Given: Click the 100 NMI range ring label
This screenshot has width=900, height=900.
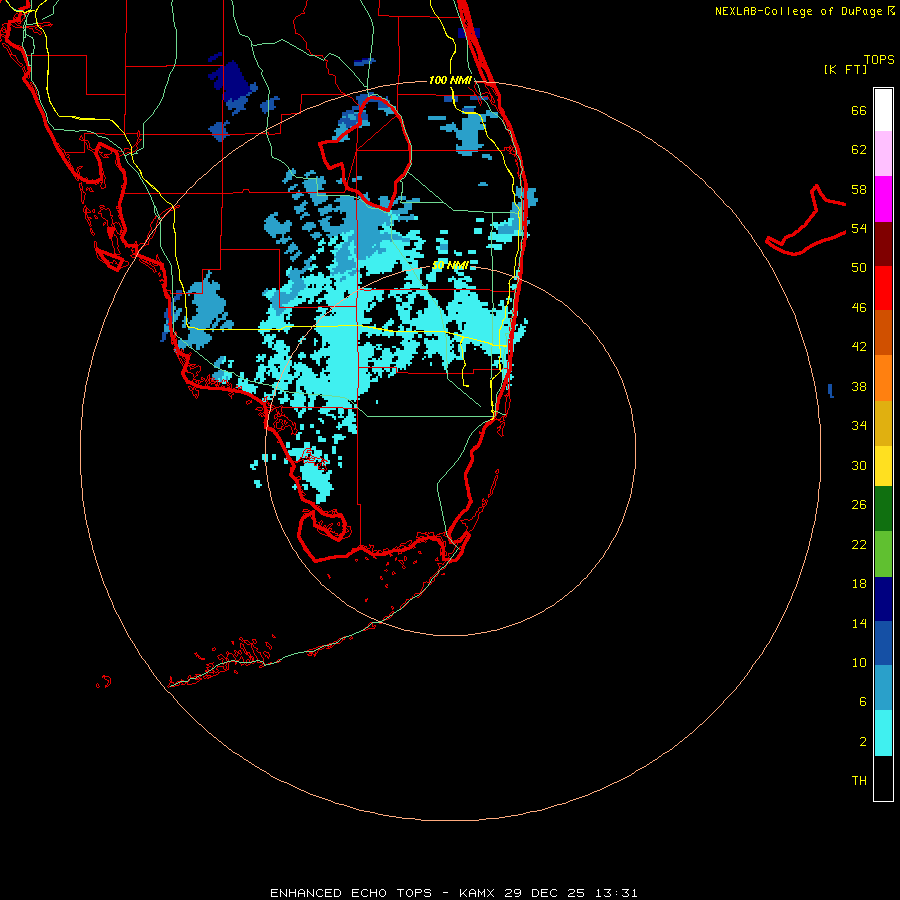Looking at the screenshot, I should (x=450, y=80).
